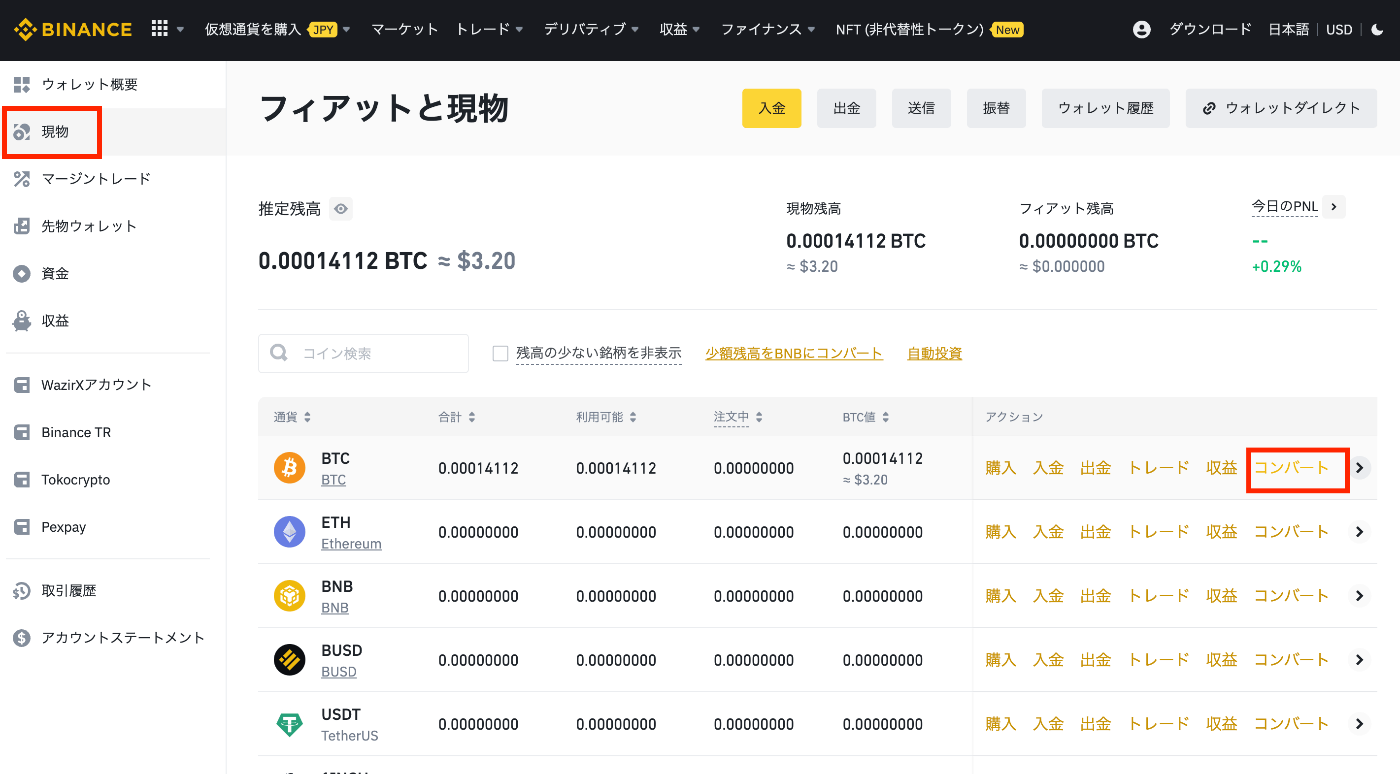Click トレード in the ETH row
Image resolution: width=1400 pixels, height=774 pixels.
coord(1158,532)
